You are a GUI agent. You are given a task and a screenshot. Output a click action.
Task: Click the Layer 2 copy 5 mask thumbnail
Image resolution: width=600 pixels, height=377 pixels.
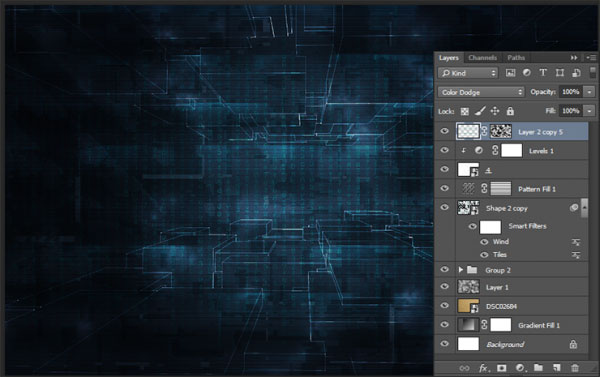coord(501,131)
